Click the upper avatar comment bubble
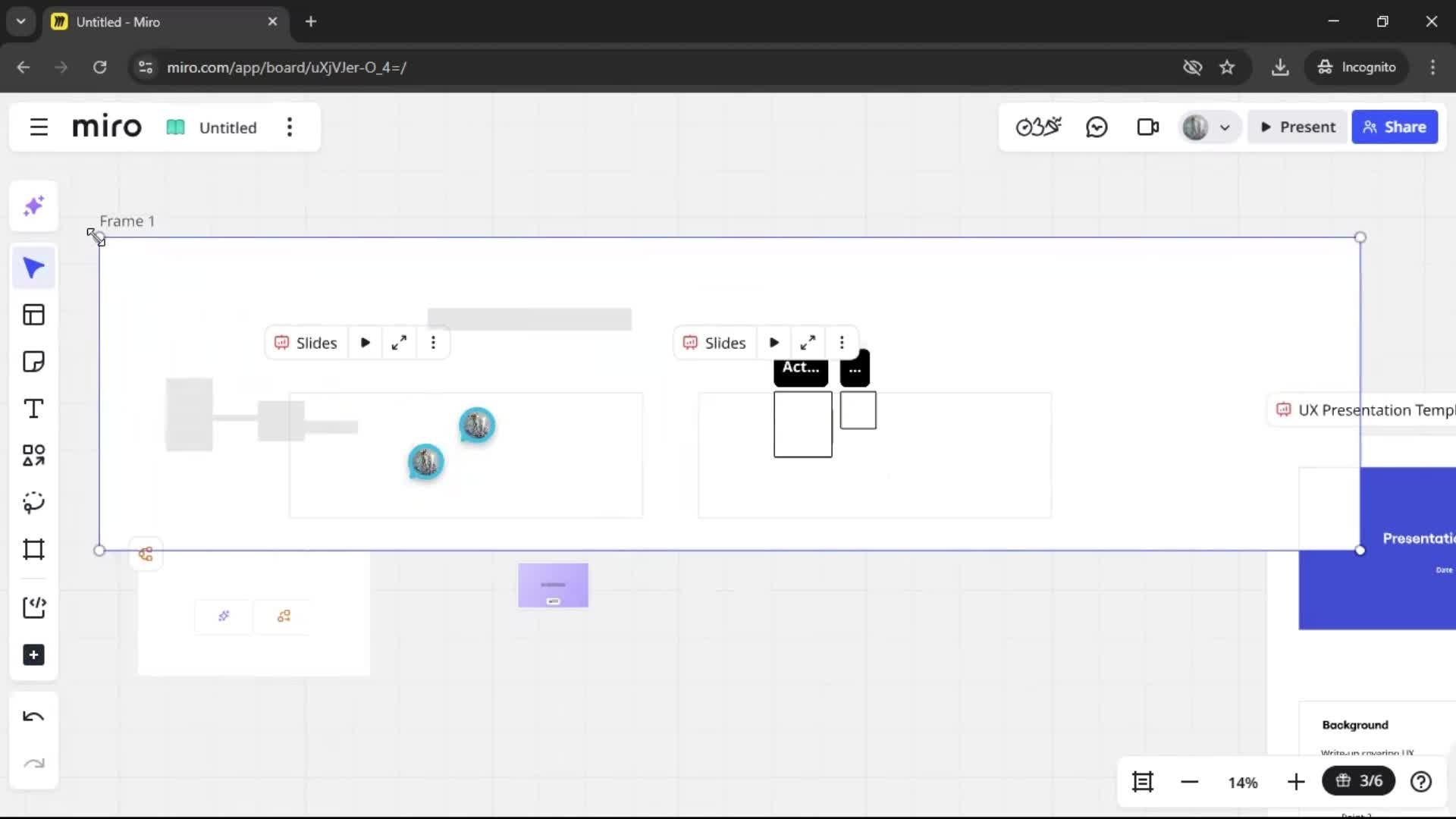The height and width of the screenshot is (819, 1456). click(x=477, y=425)
